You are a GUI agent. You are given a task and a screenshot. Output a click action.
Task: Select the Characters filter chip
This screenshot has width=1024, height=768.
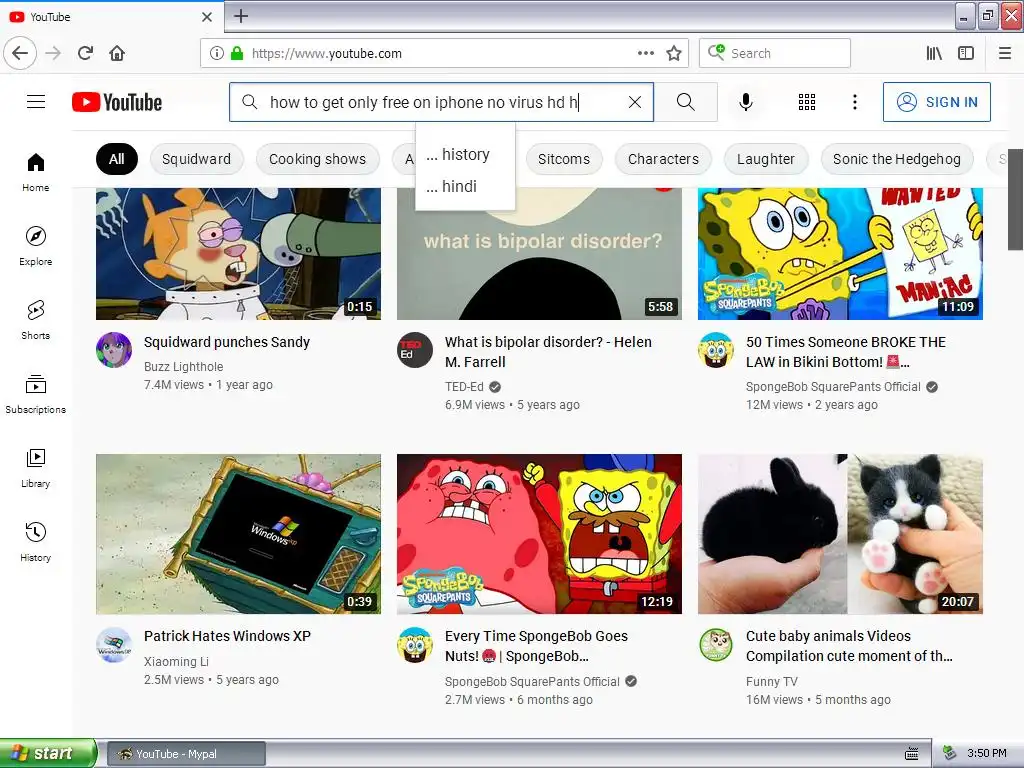pyautogui.click(x=663, y=159)
